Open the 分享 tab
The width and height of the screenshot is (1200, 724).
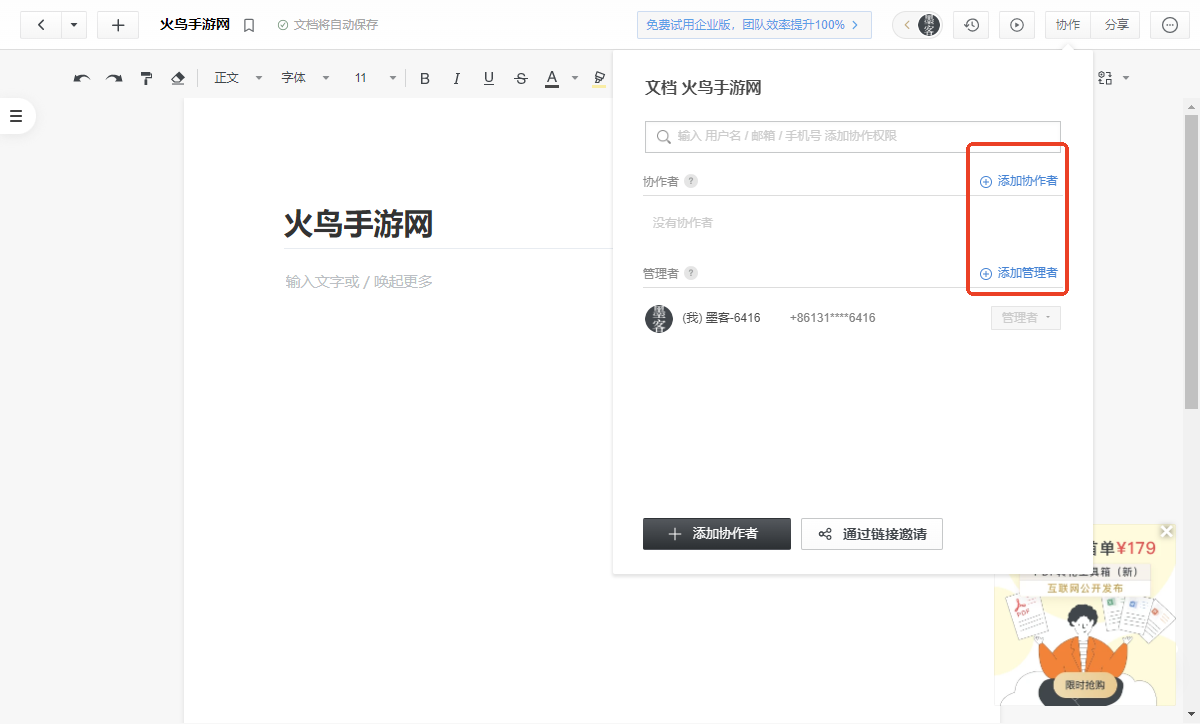coord(1116,25)
